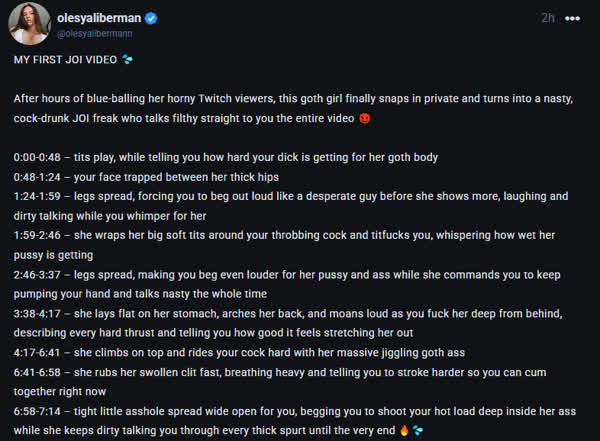Click the droplets emoji in the post title
600x441 pixels.
(x=127, y=60)
